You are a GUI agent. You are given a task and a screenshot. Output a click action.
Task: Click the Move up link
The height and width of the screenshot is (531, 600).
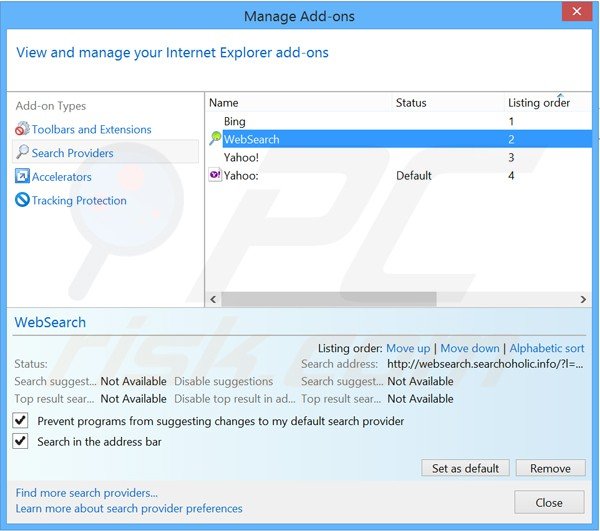408,348
